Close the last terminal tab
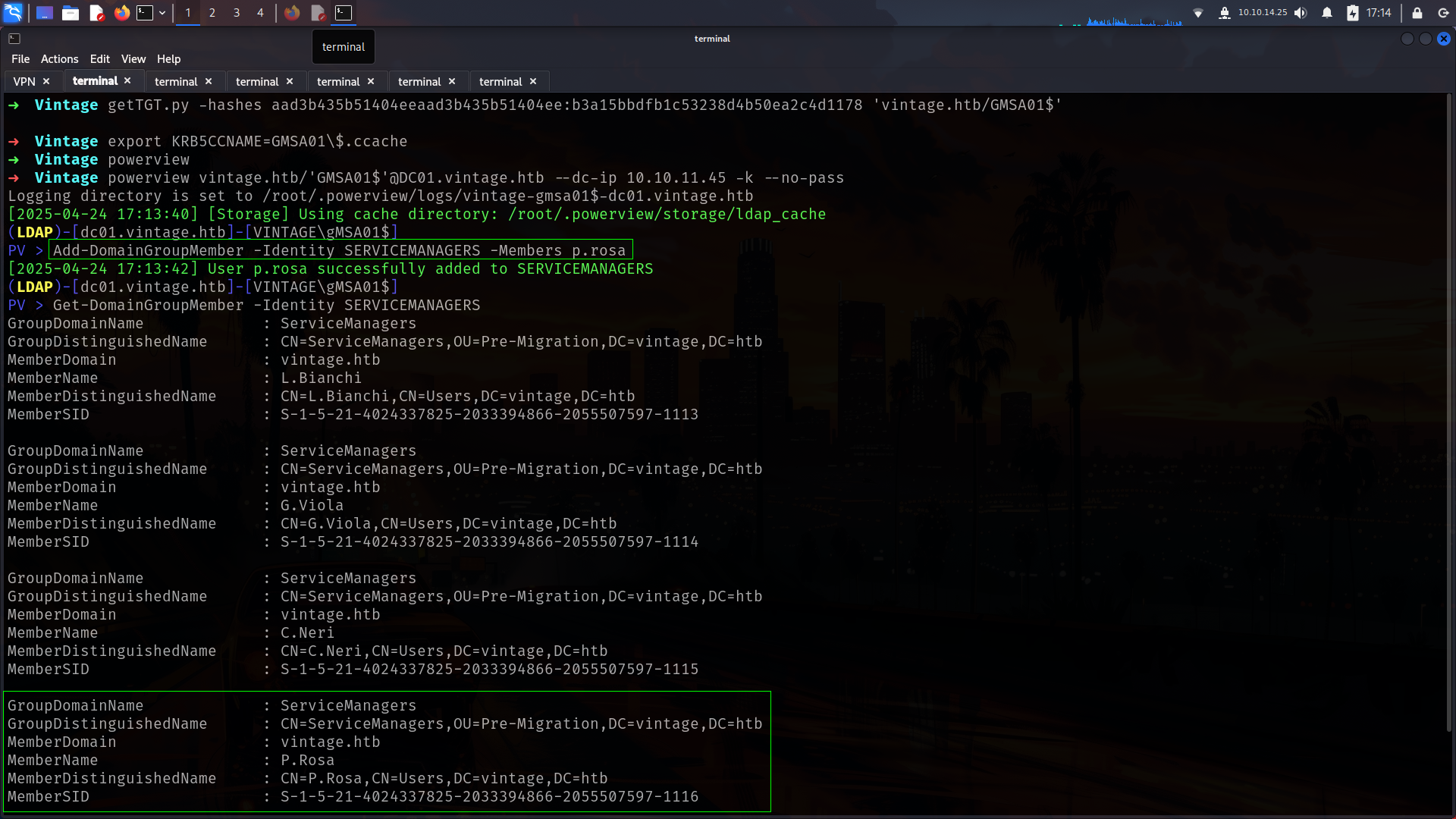Image resolution: width=1456 pixels, height=819 pixels. coord(533,81)
